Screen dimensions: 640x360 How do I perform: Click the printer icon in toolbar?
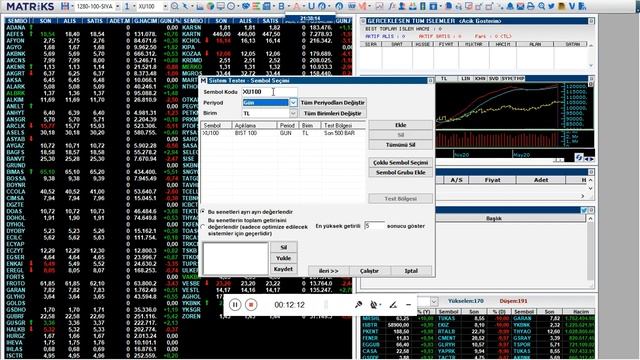(531, 7)
